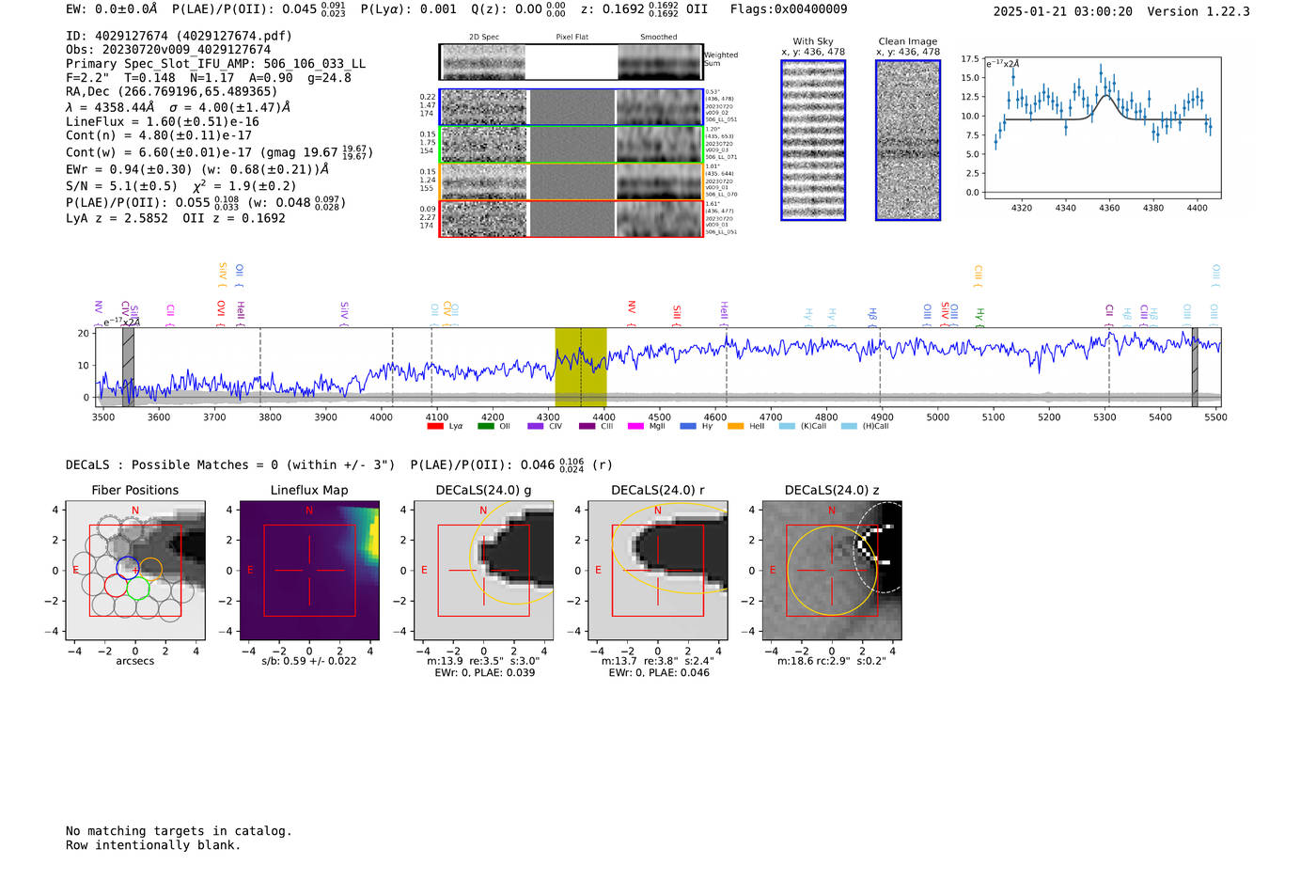This screenshot has width=1316, height=896.
Task: Open the Lineflux Map panel
Action: click(309, 570)
